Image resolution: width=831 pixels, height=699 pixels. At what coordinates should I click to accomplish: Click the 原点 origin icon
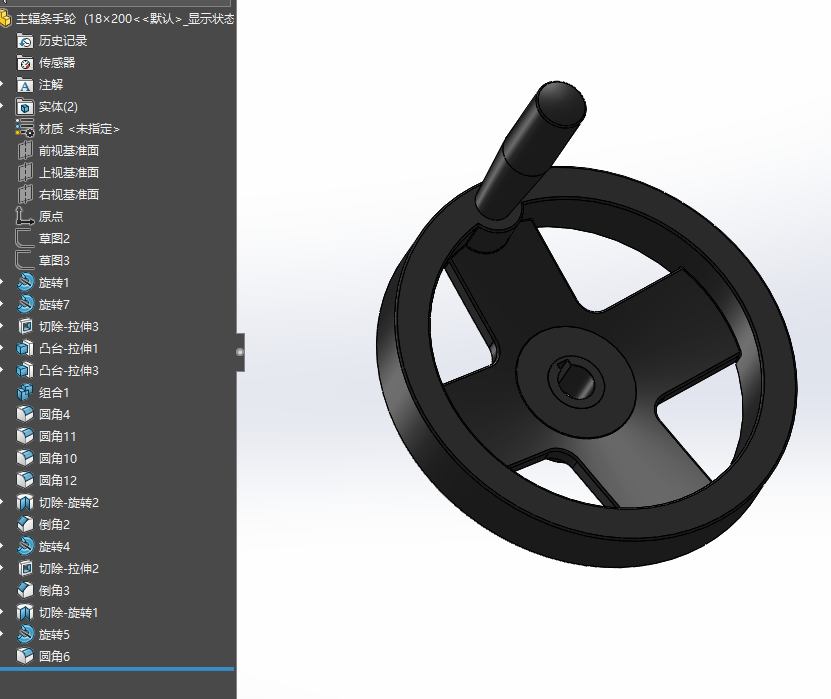pyautogui.click(x=24, y=217)
